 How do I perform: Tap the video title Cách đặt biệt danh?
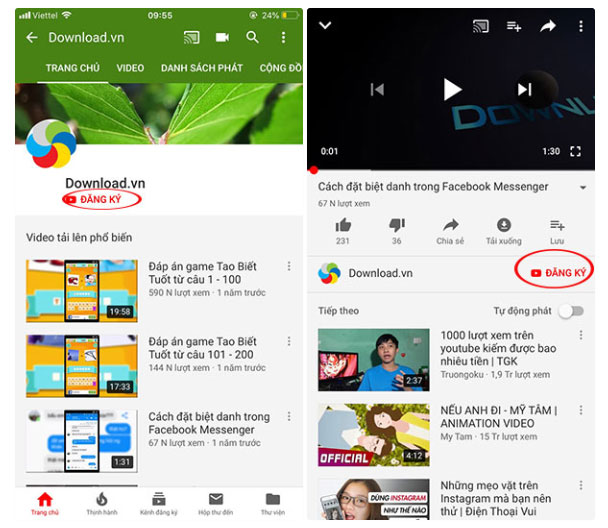click(x=433, y=187)
